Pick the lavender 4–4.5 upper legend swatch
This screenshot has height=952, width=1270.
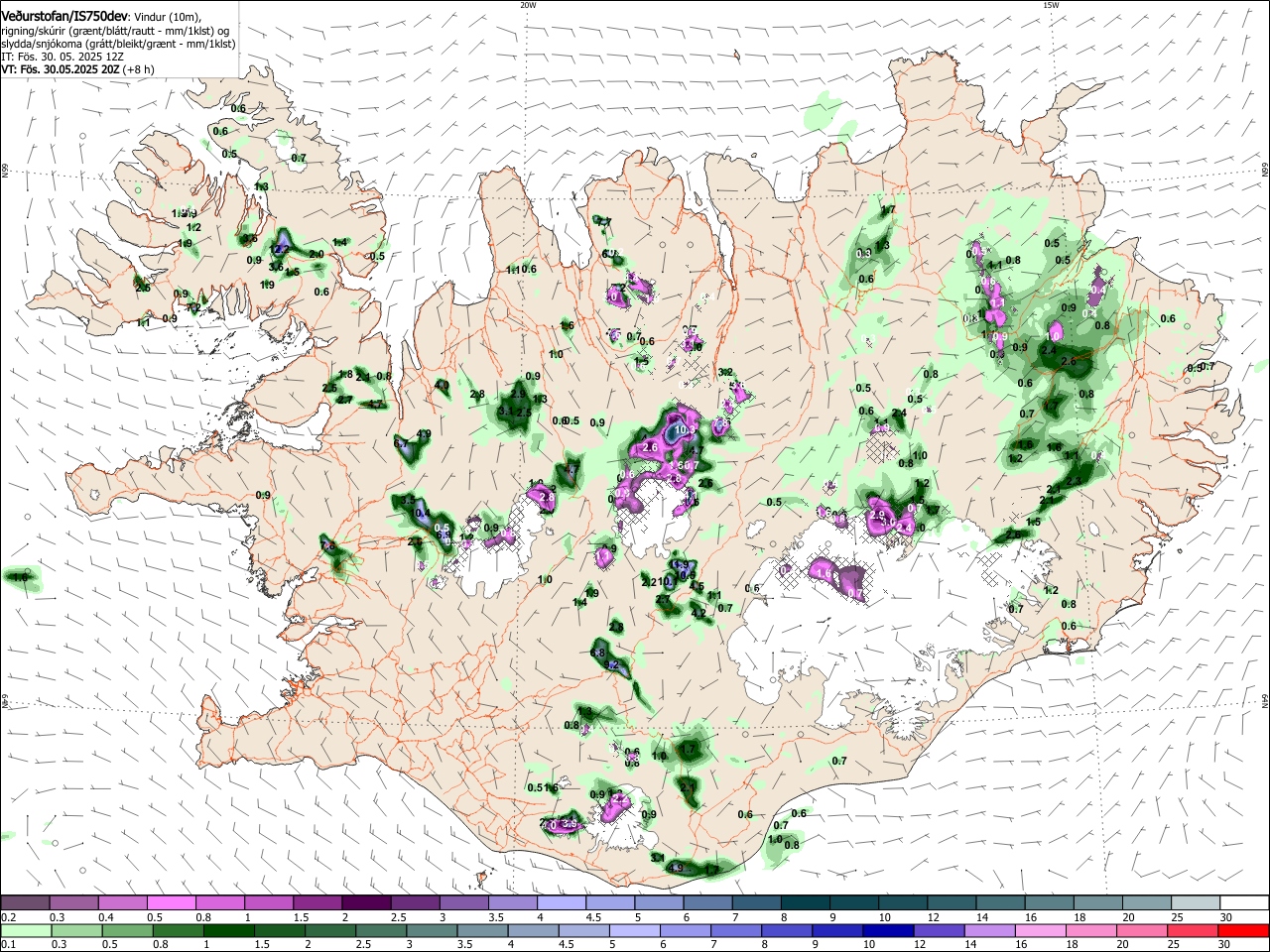pyautogui.click(x=562, y=903)
